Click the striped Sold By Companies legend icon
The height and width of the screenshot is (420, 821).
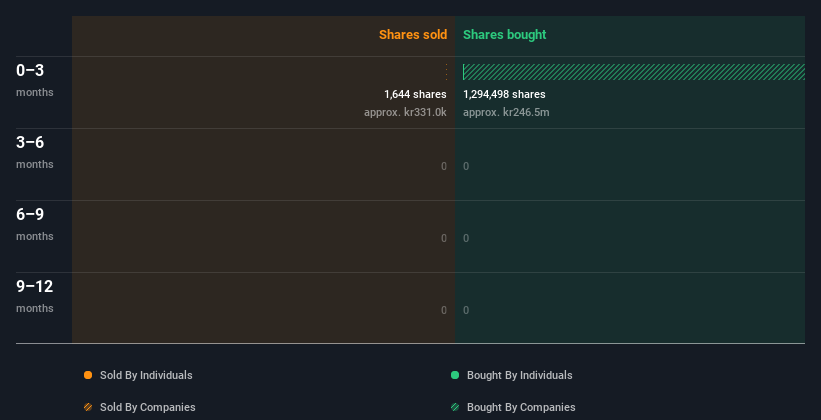pos(88,407)
